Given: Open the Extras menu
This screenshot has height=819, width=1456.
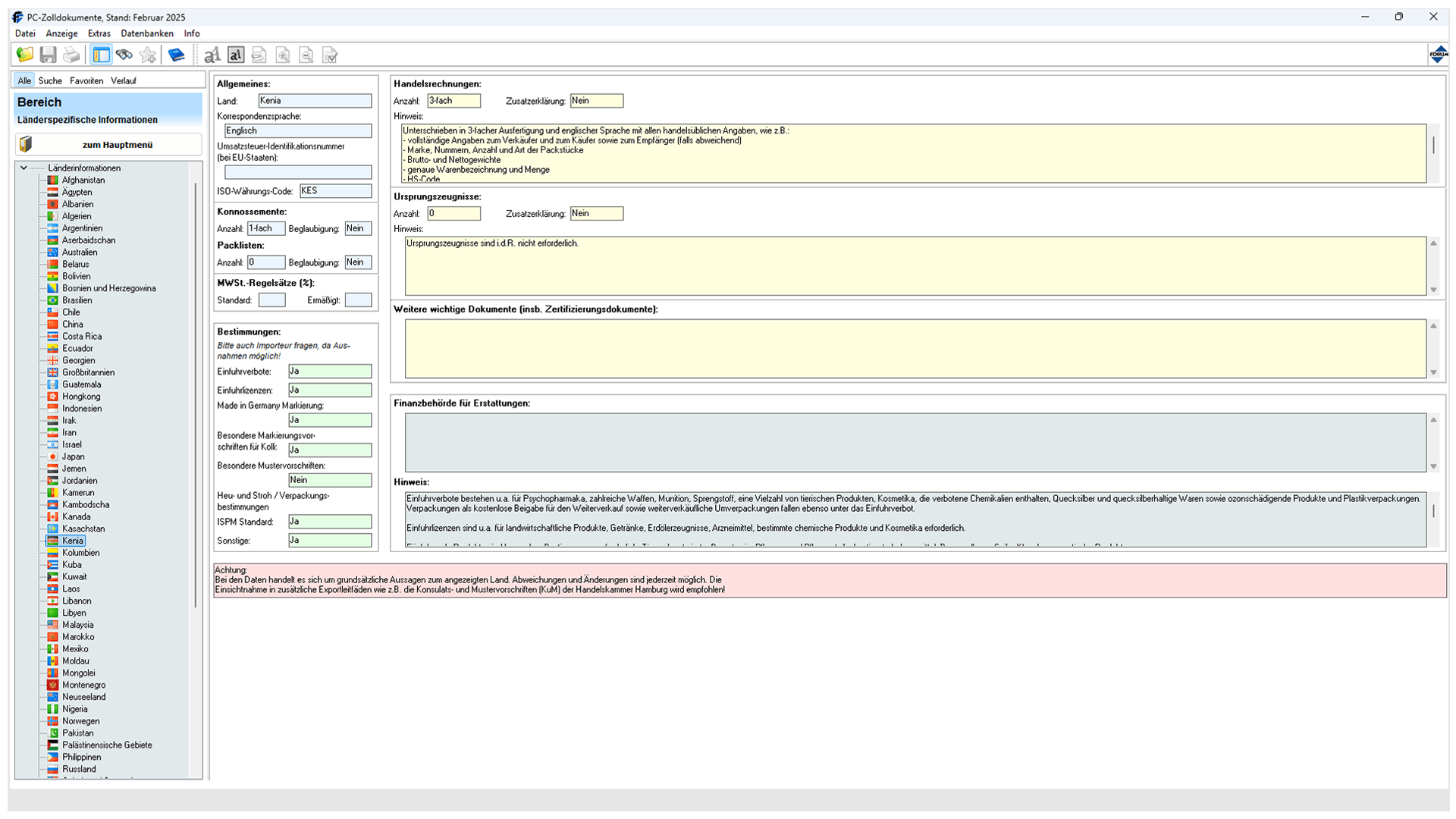Looking at the screenshot, I should click(99, 33).
